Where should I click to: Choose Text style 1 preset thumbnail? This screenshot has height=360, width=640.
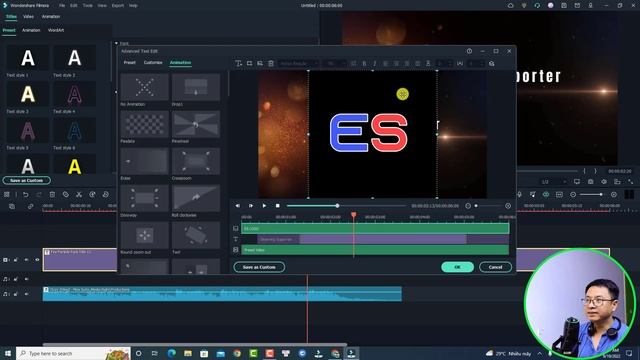point(28,58)
